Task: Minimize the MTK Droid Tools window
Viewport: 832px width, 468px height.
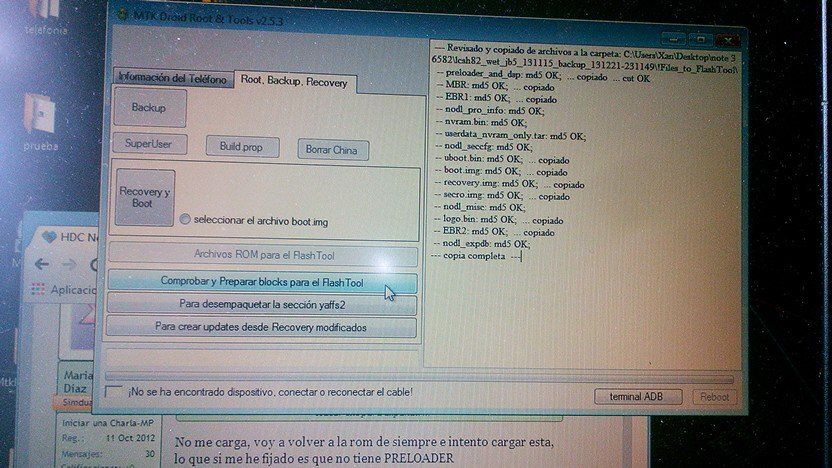Action: click(x=673, y=40)
